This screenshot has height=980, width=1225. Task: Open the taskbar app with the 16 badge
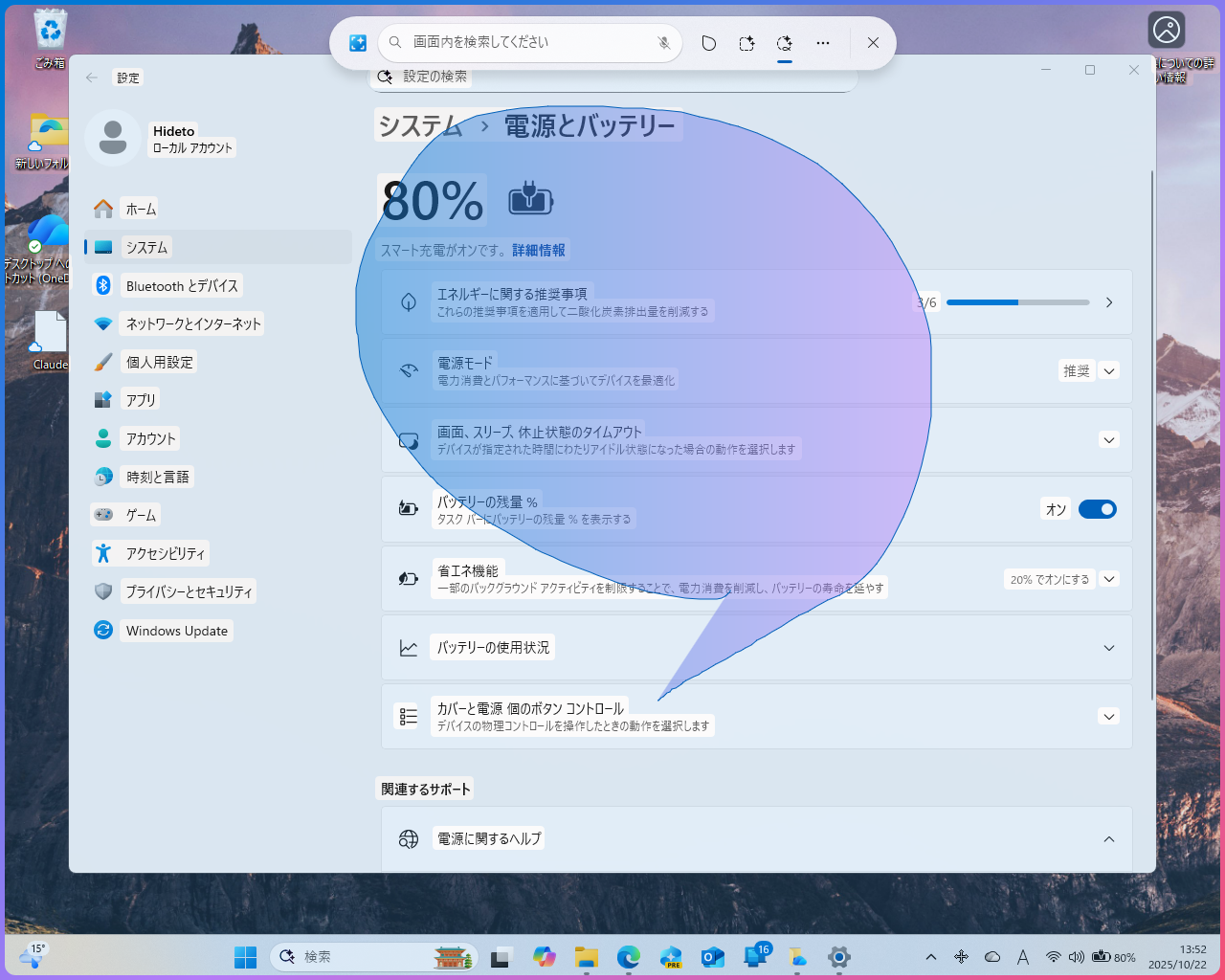757,955
